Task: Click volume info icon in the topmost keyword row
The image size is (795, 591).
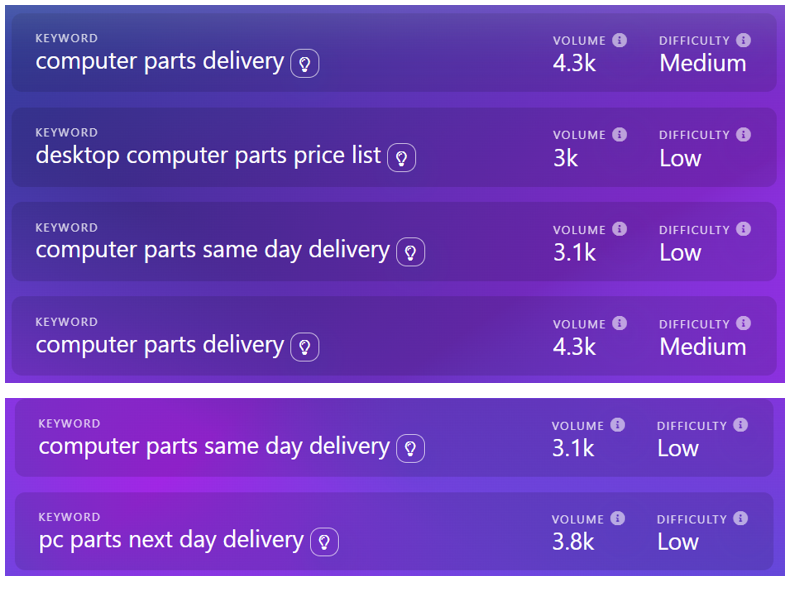Action: [x=619, y=41]
